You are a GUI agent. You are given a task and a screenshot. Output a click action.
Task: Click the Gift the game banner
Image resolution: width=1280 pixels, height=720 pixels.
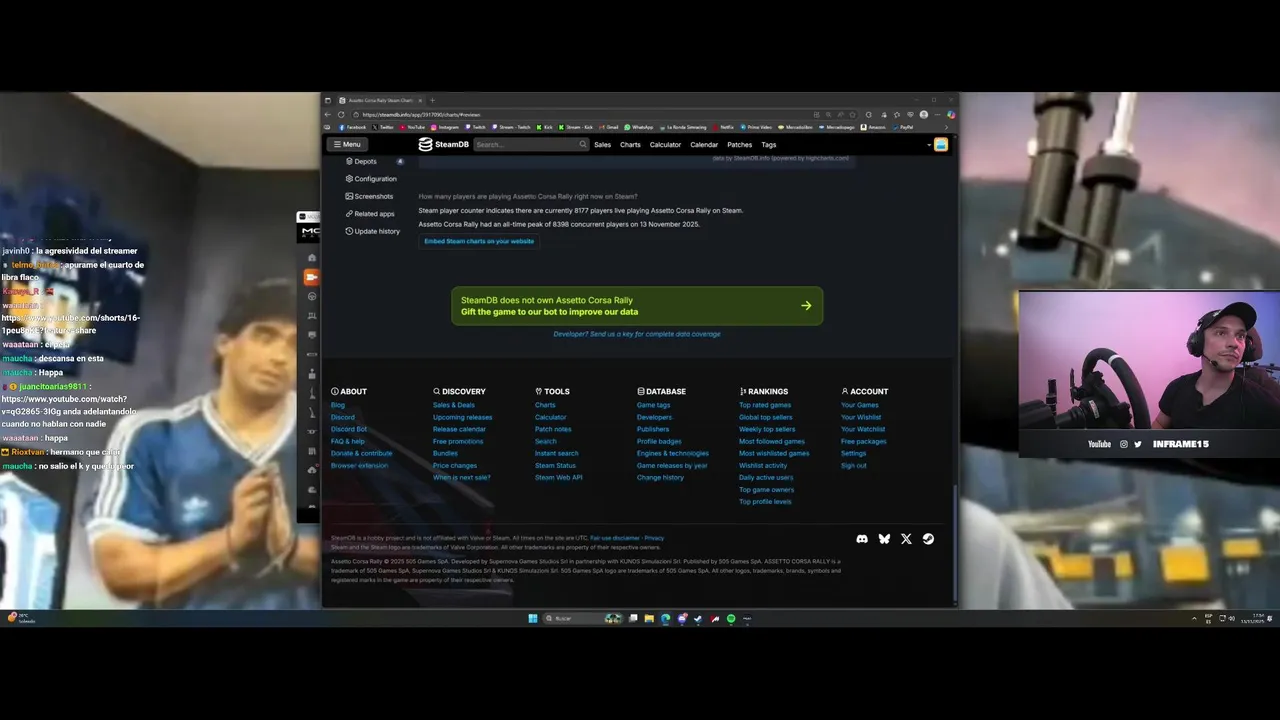click(637, 306)
